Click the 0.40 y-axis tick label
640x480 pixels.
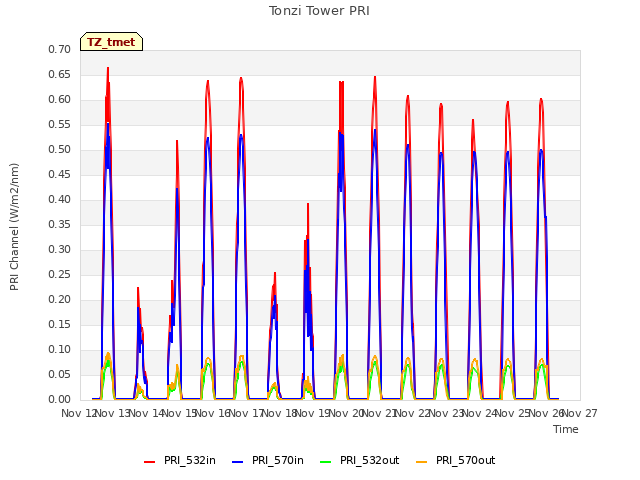pos(60,199)
